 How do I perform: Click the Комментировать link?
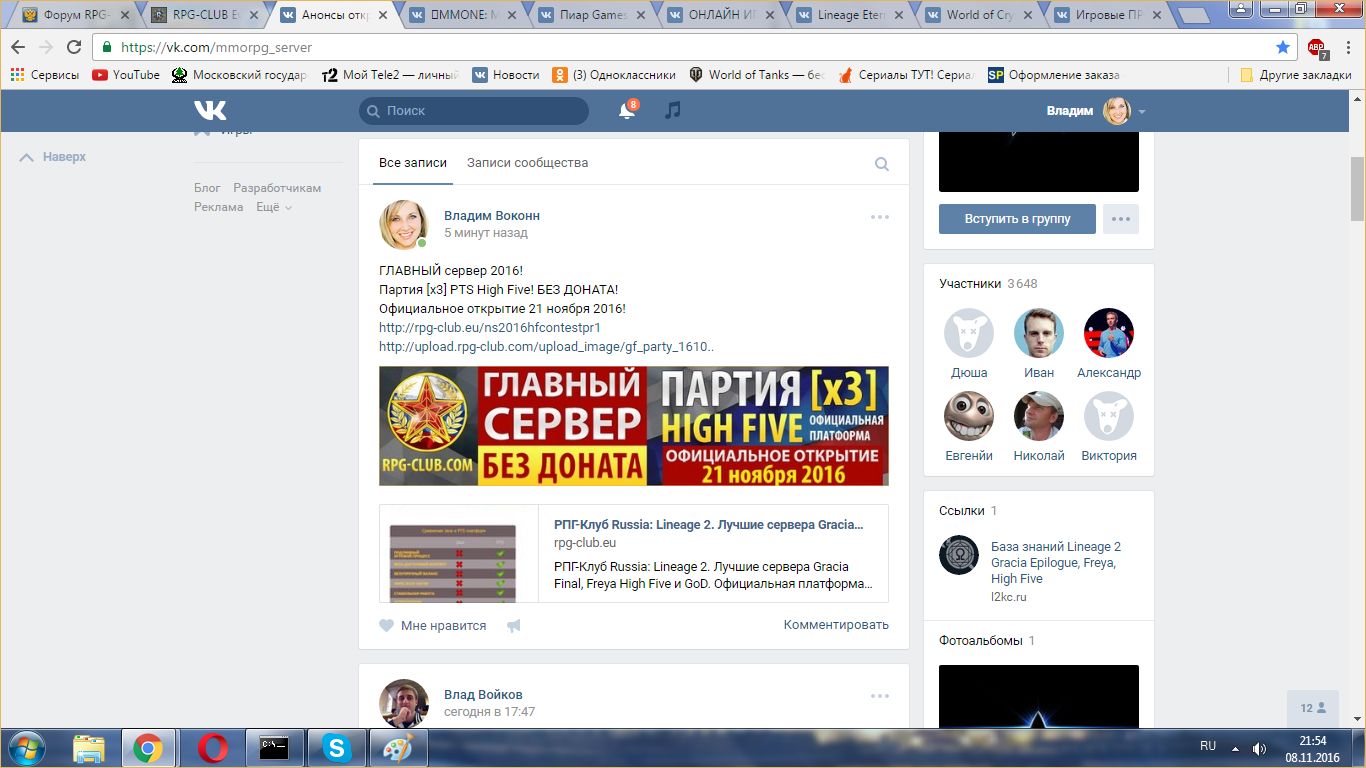(x=836, y=625)
